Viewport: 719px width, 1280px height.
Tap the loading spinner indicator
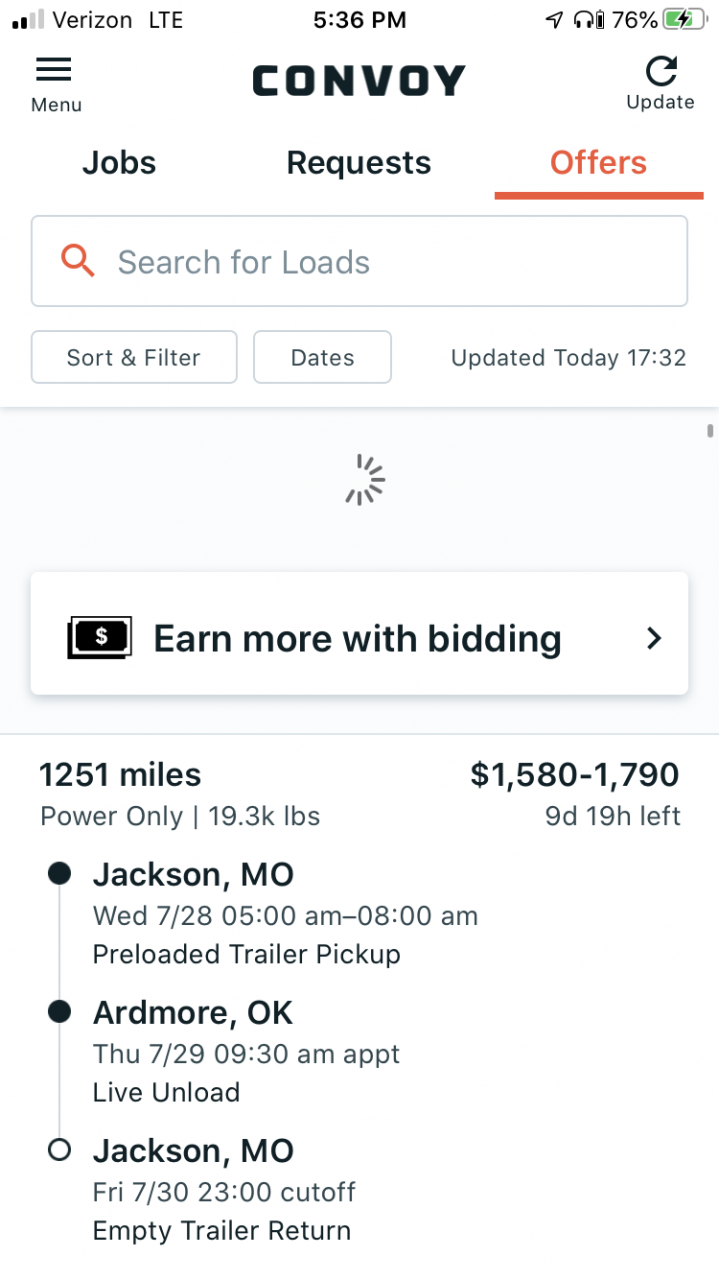tap(365, 480)
